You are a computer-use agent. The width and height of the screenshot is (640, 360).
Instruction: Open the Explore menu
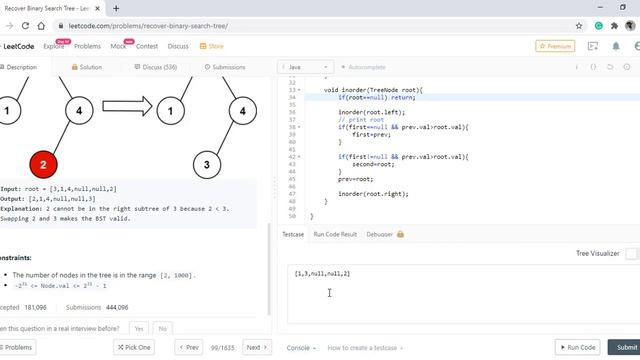click(x=54, y=46)
